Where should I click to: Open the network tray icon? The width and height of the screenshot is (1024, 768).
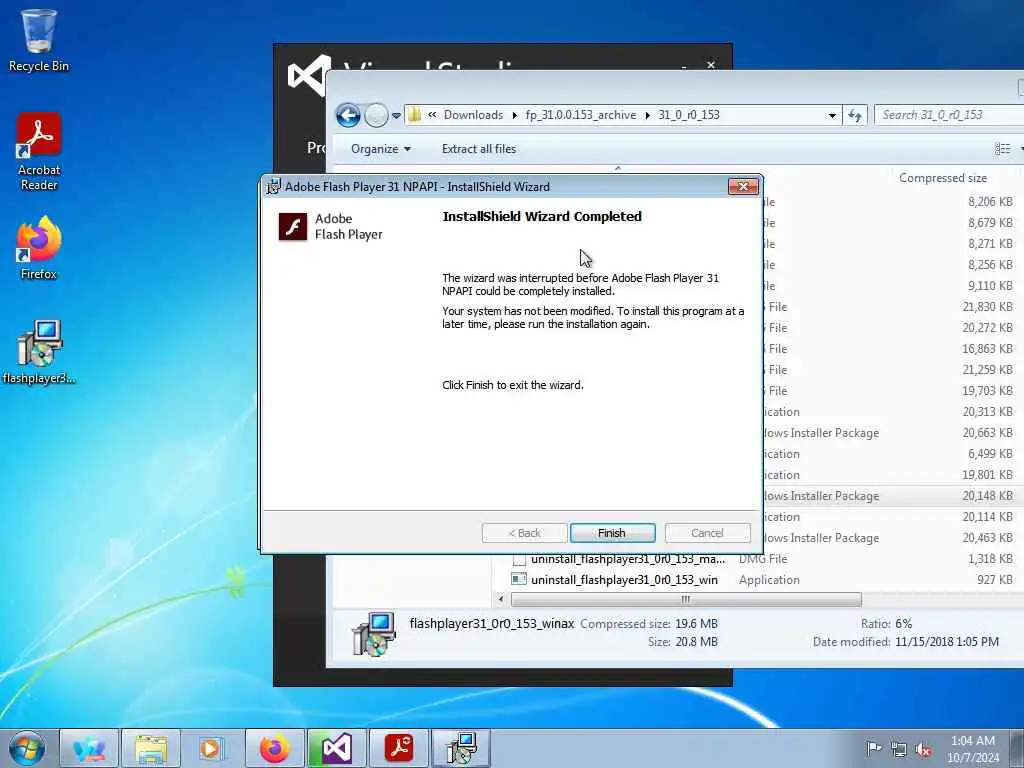899,749
